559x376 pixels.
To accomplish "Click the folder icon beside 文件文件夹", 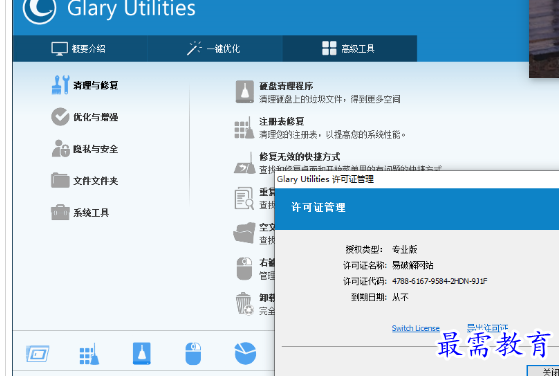I will click(x=60, y=180).
